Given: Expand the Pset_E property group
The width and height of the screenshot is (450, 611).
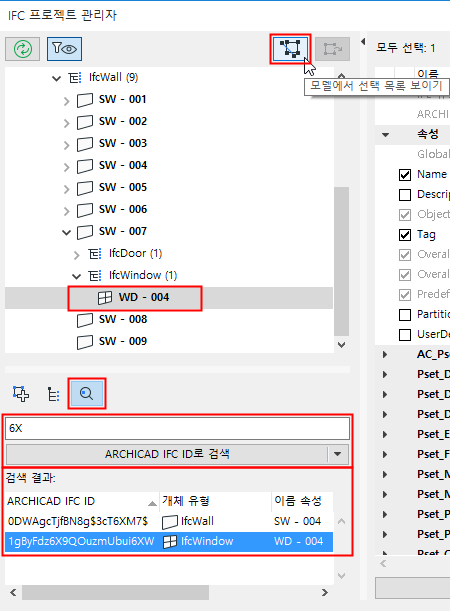Looking at the screenshot, I should click(x=385, y=434).
